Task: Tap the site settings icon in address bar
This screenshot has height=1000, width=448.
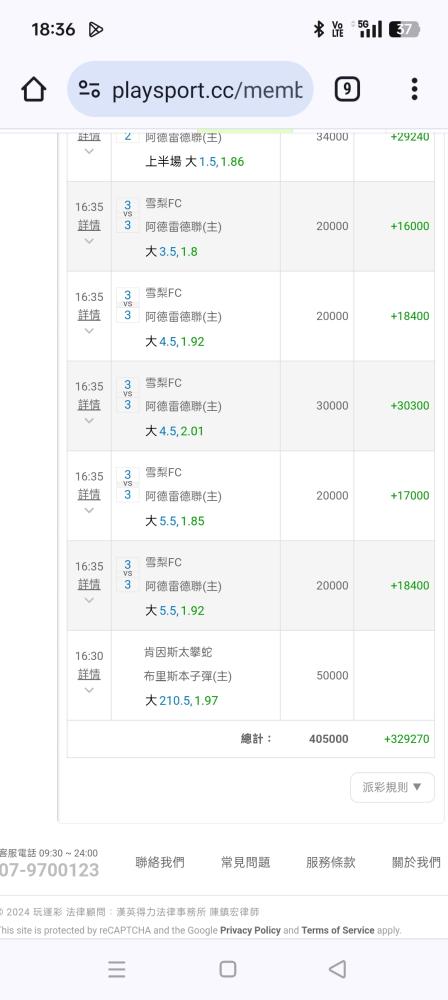Action: [x=89, y=89]
